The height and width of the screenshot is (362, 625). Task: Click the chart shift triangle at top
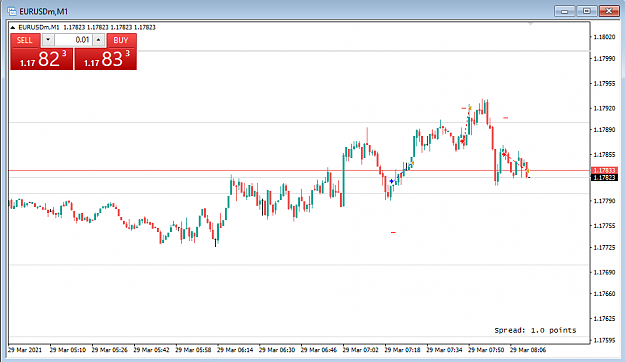(531, 24)
